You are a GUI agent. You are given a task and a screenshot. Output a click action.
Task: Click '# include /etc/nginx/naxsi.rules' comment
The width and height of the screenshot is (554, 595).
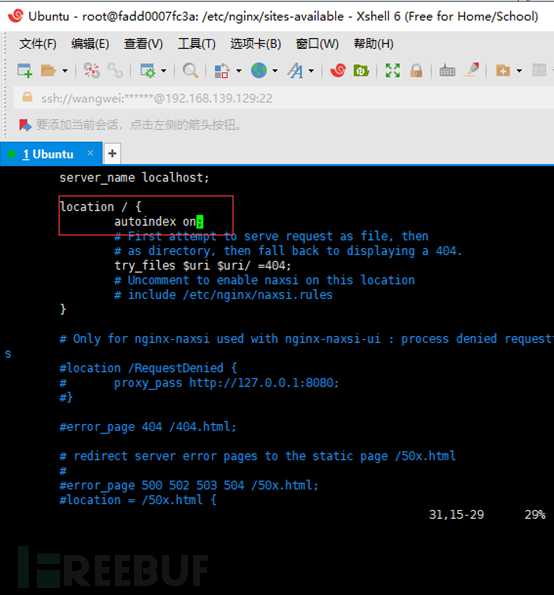coord(223,295)
